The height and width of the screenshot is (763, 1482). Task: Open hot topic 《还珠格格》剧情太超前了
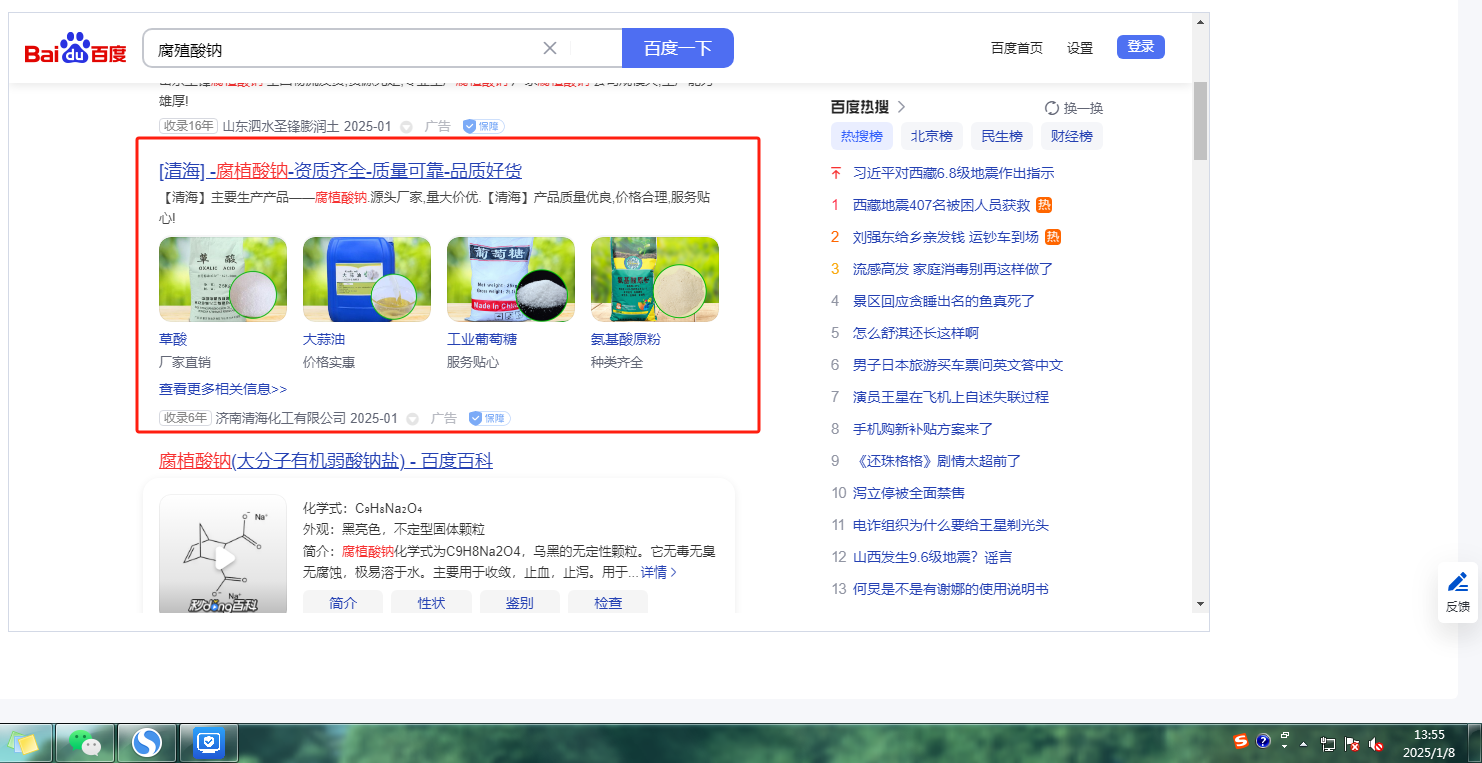[937, 461]
